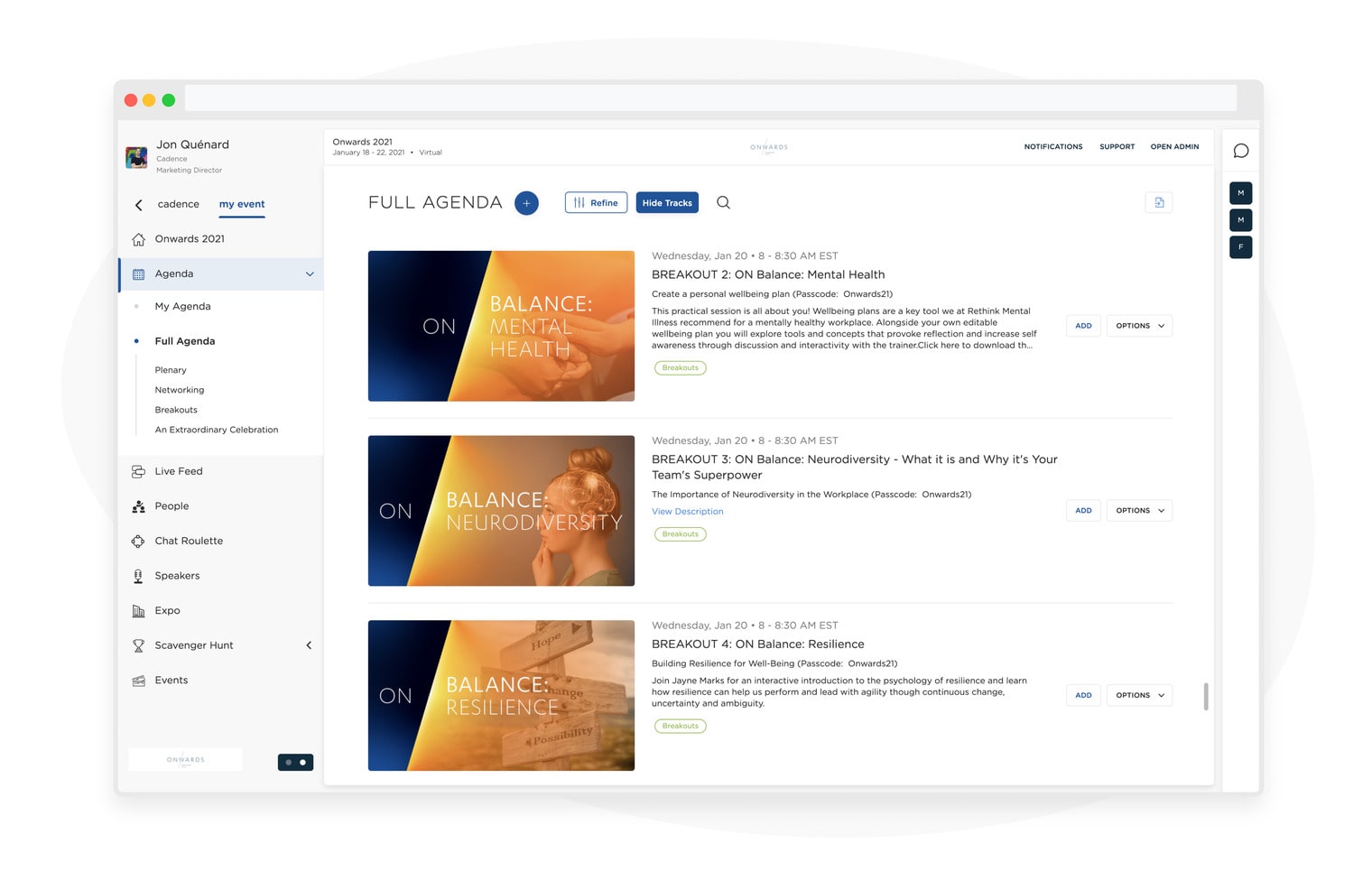
Task: Open the Speakers label in sidebar
Action: [x=177, y=576]
